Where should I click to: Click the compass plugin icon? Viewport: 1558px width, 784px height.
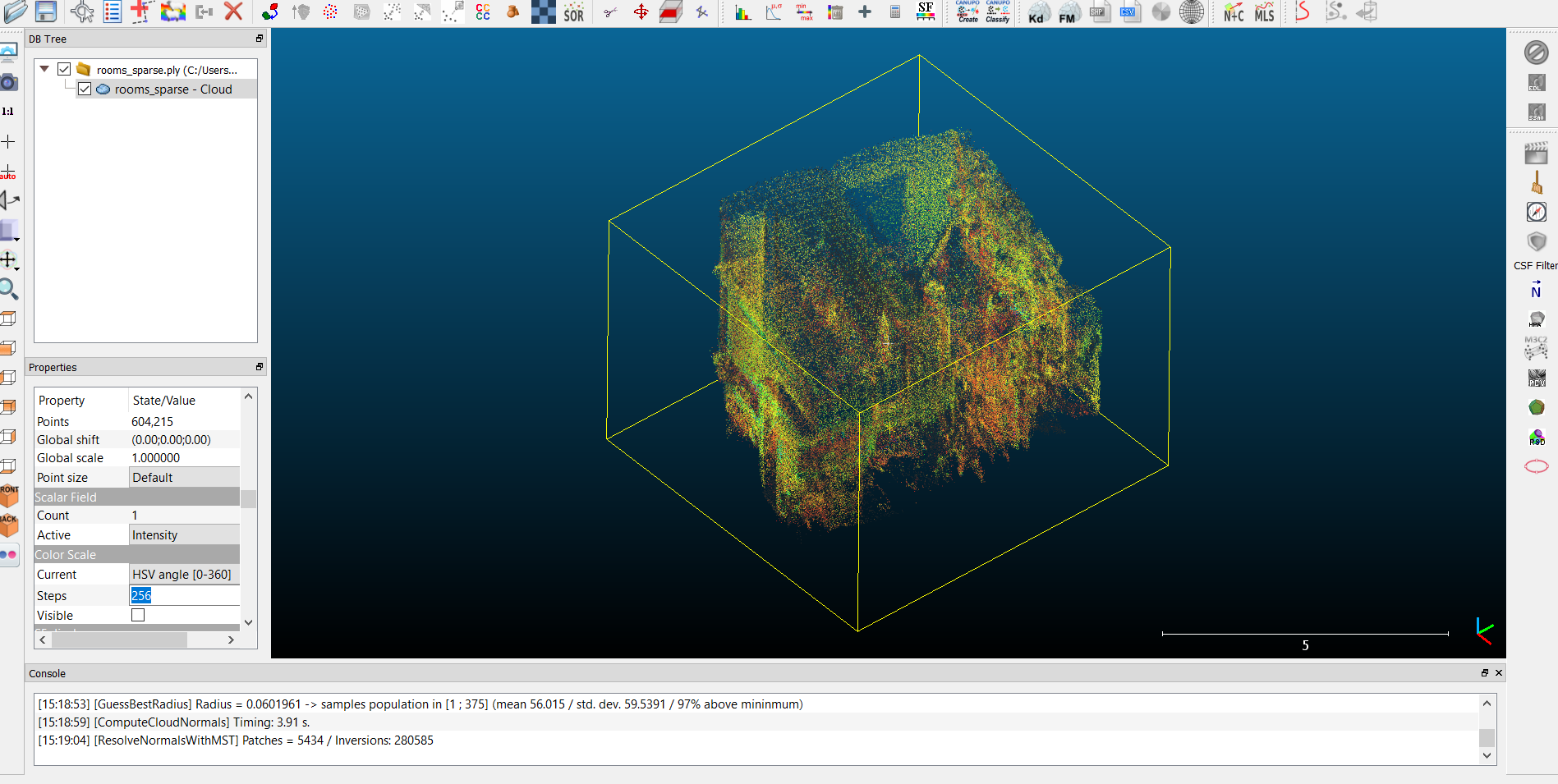(1536, 212)
